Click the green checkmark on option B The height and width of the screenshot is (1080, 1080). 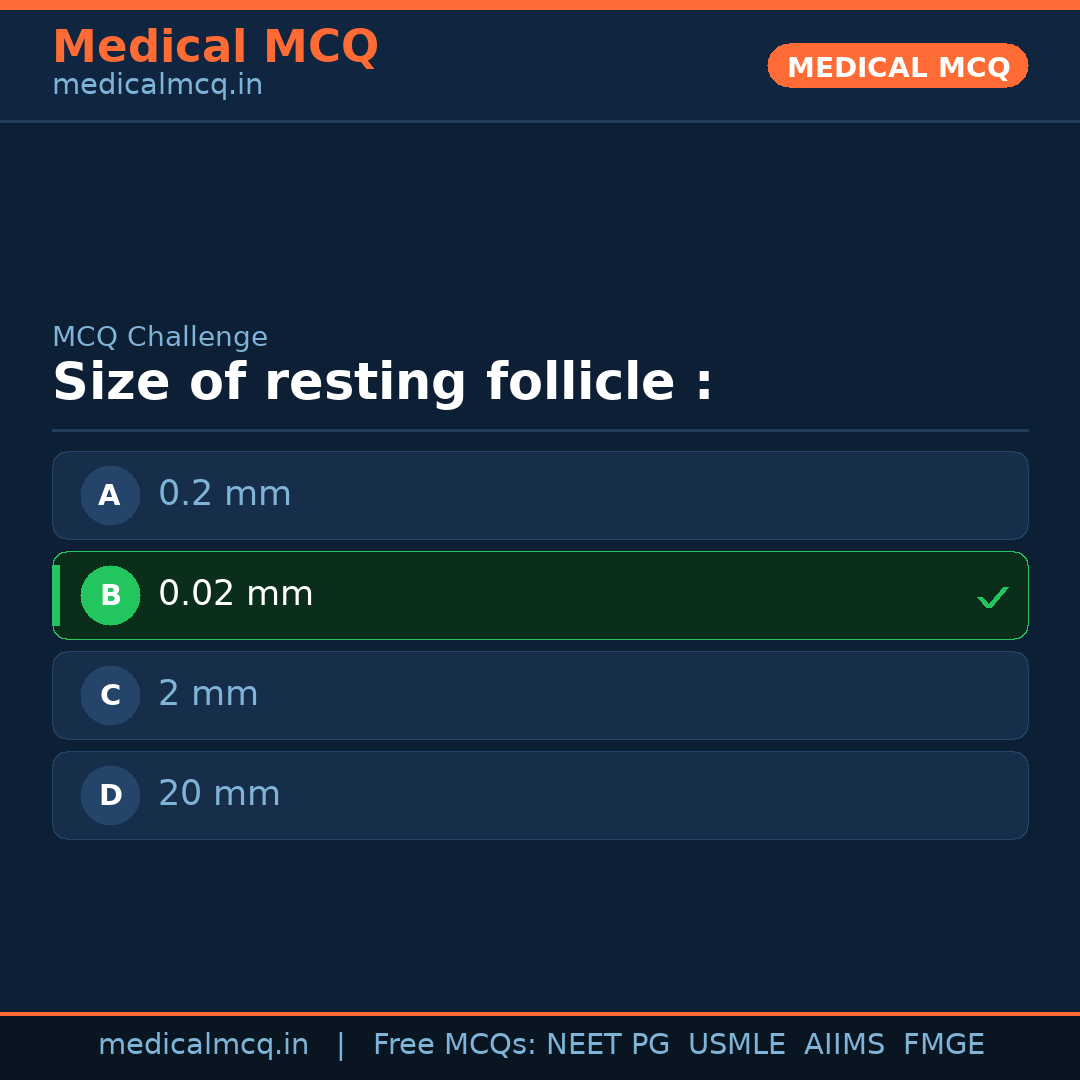point(992,597)
